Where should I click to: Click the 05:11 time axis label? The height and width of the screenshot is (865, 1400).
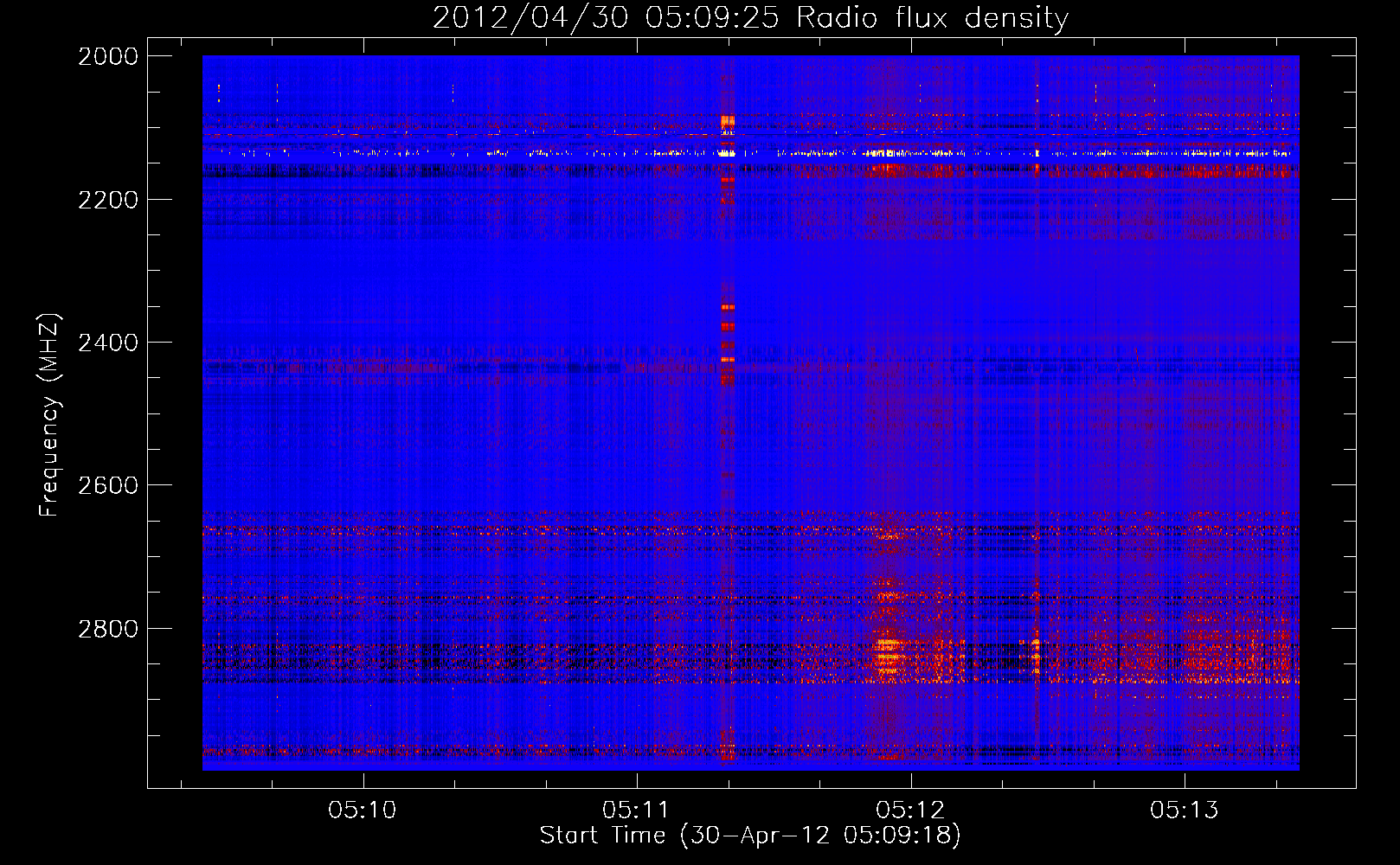[x=636, y=810]
